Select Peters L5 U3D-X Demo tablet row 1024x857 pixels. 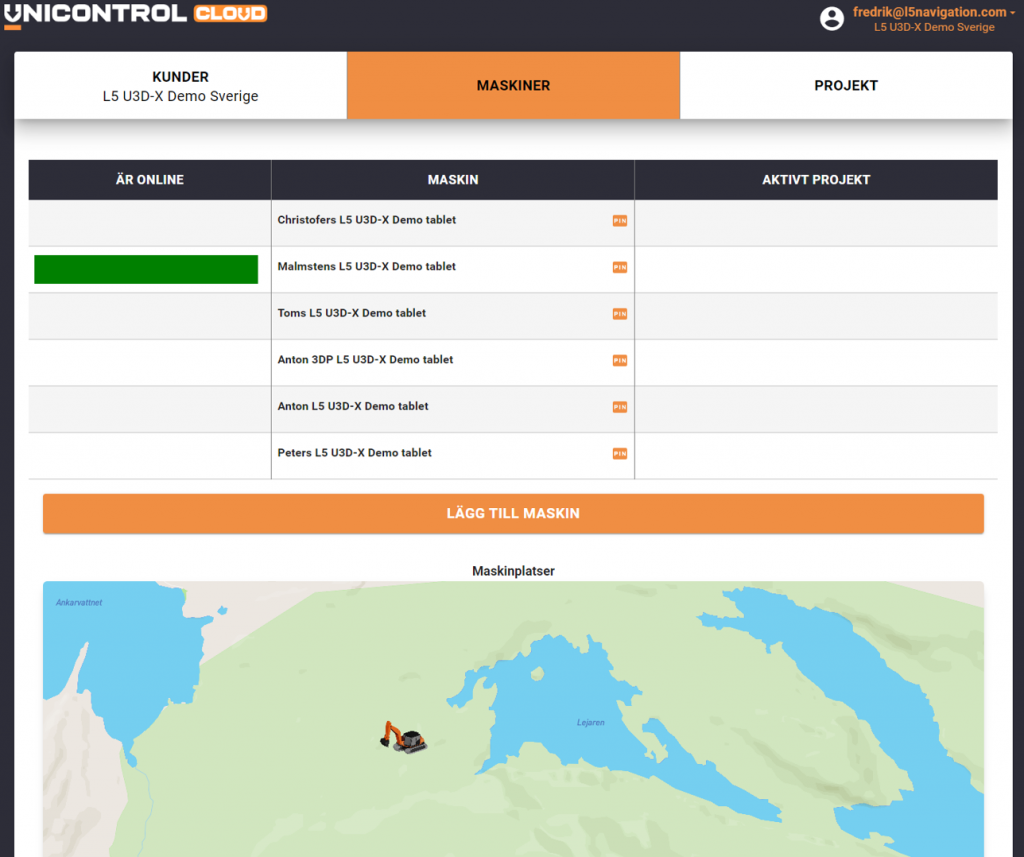coord(513,456)
